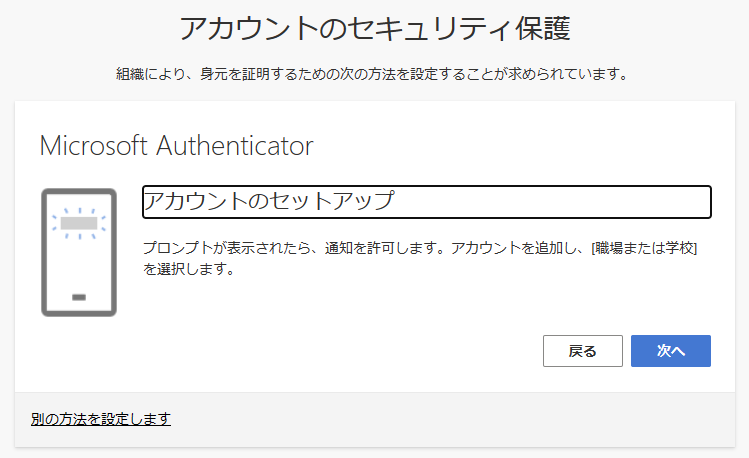Screen dimensions: 749x458
Task: Click the phone illustration icon
Action: click(x=79, y=252)
